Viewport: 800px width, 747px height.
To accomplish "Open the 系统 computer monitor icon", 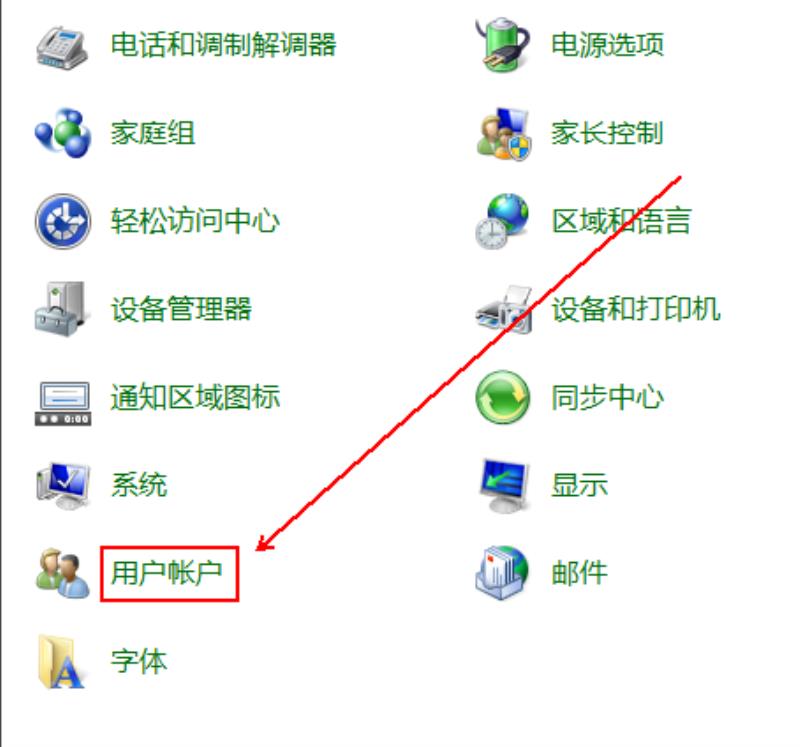I will click(63, 486).
